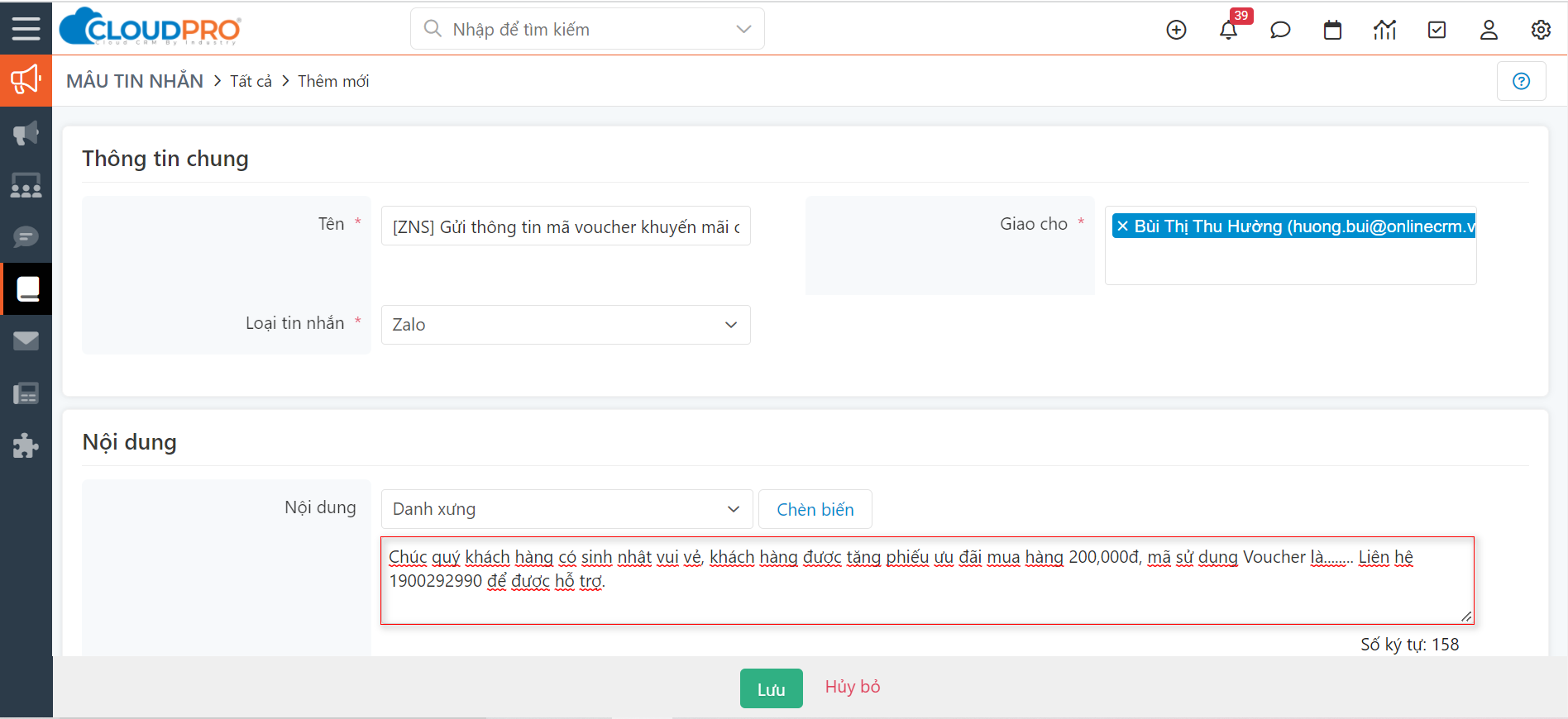
Task: Open the Loại tin nhắn Zalo dropdown
Action: [566, 325]
